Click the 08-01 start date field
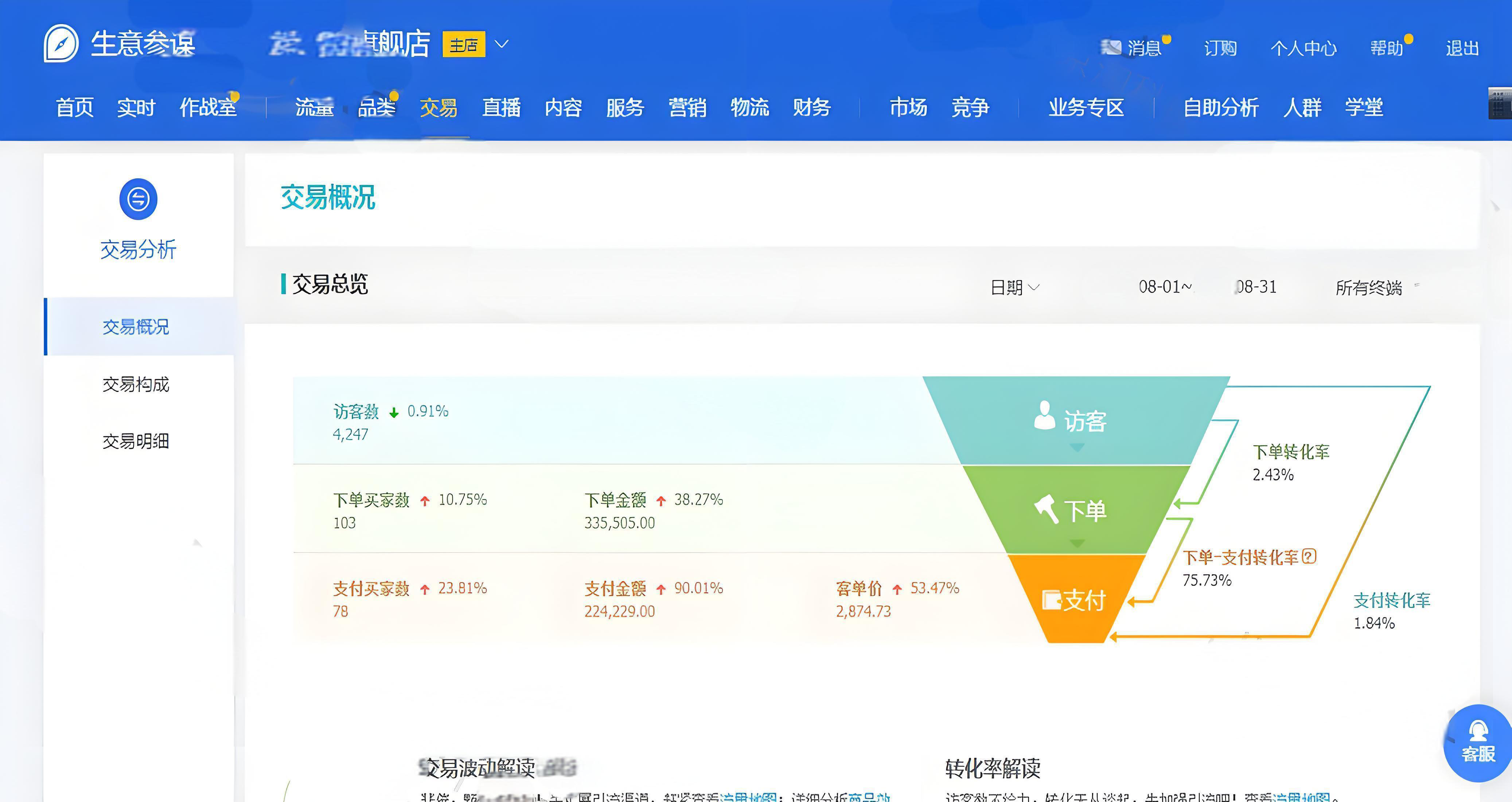 point(1165,287)
